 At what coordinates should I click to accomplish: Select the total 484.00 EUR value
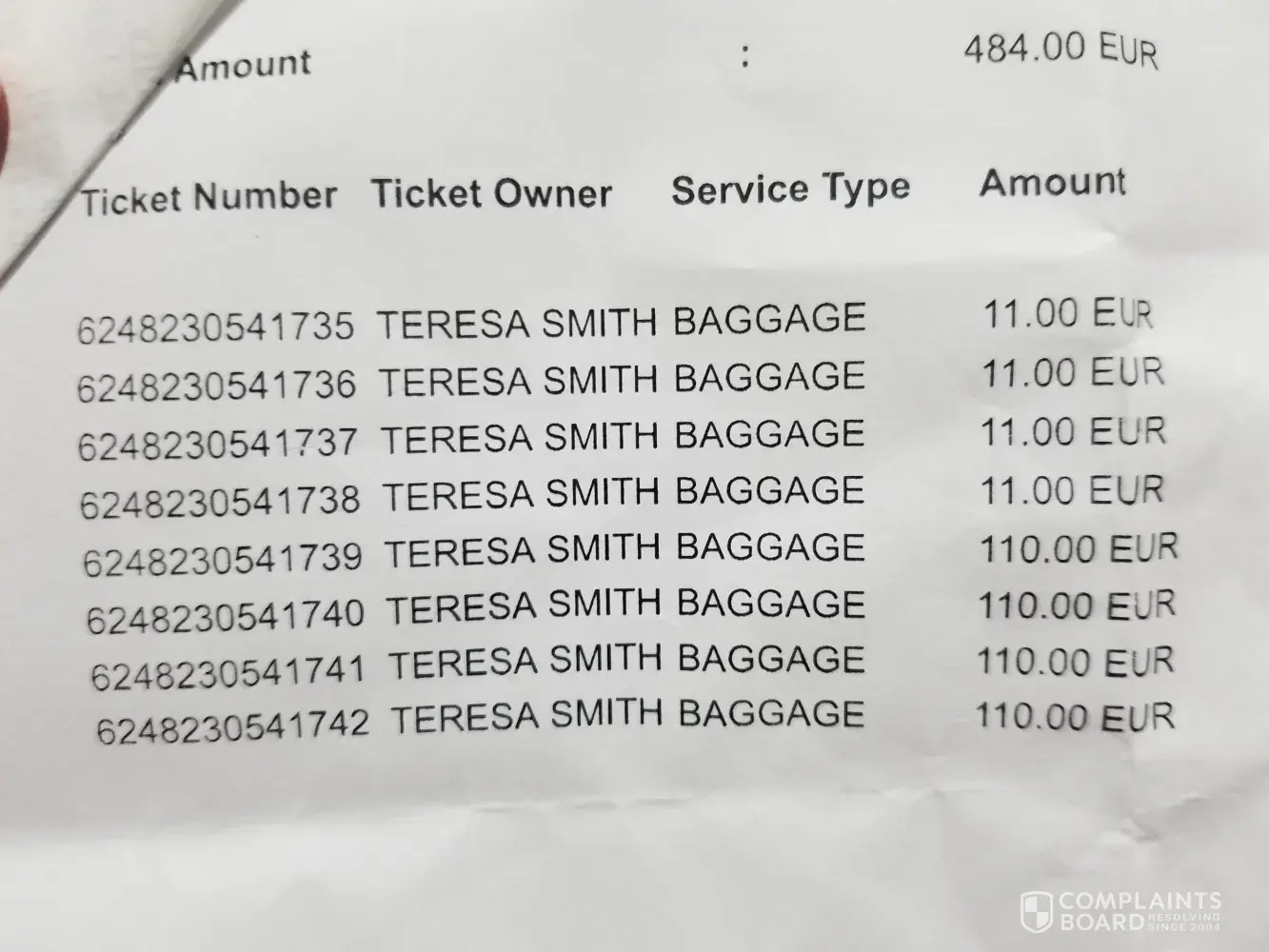pos(1061,49)
